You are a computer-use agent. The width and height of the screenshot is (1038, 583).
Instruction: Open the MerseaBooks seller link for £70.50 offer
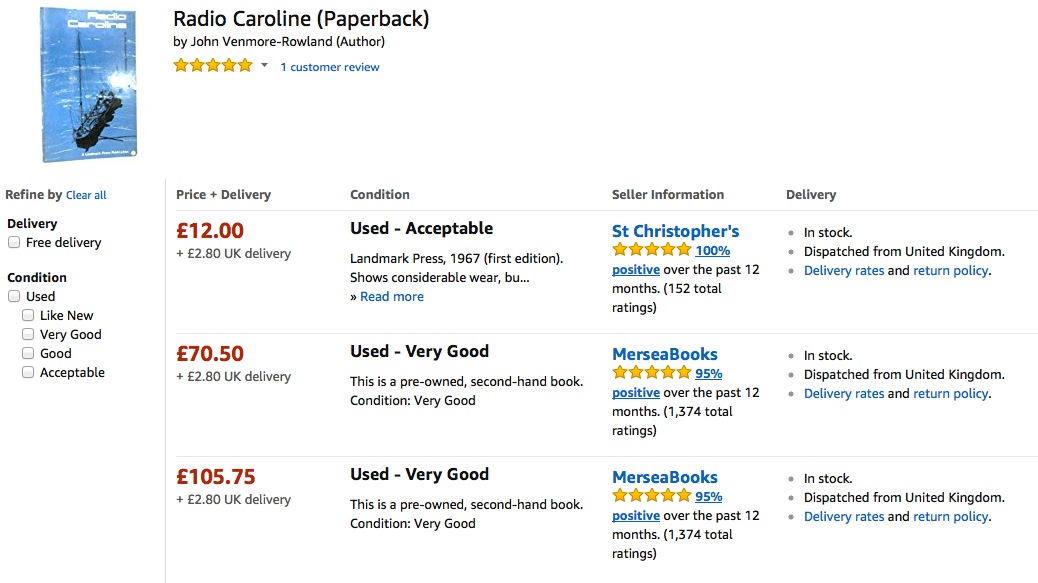tap(664, 354)
